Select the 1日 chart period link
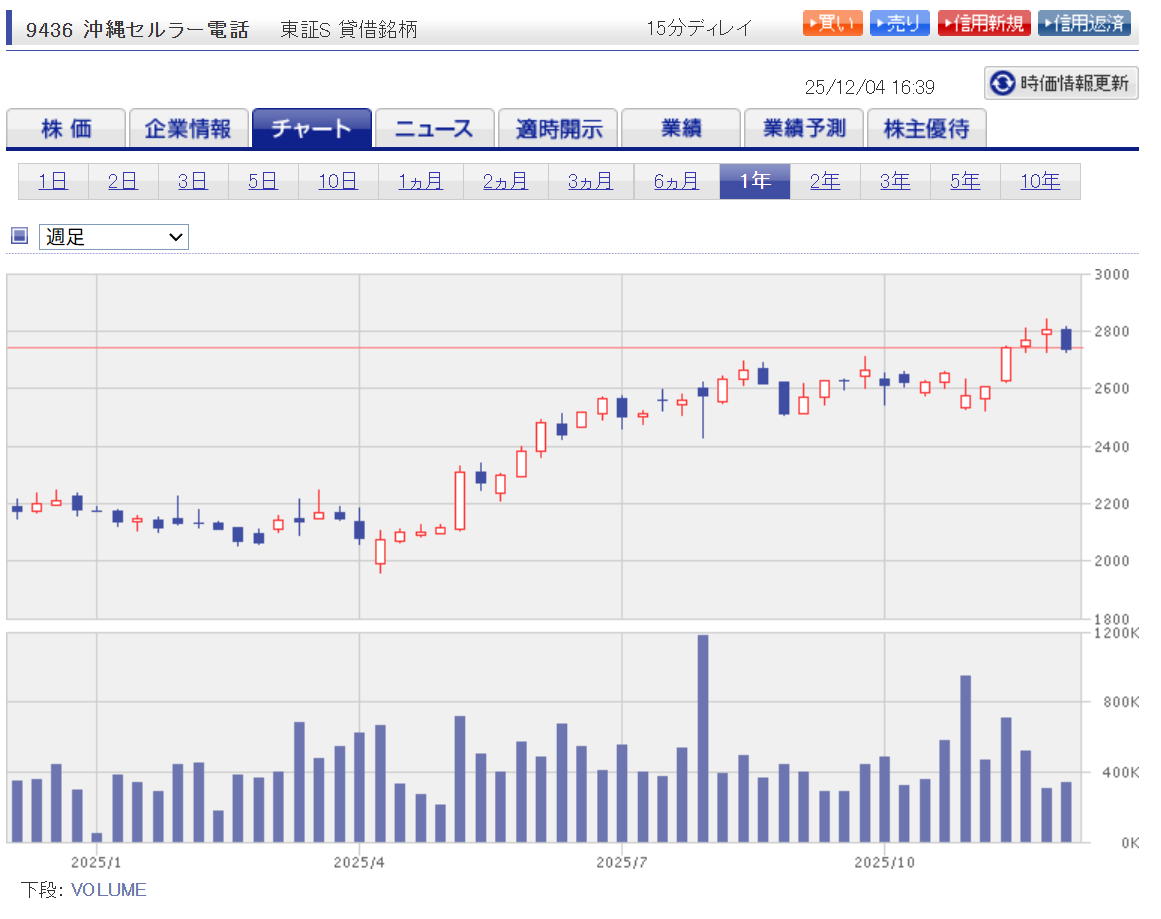 pyautogui.click(x=53, y=182)
